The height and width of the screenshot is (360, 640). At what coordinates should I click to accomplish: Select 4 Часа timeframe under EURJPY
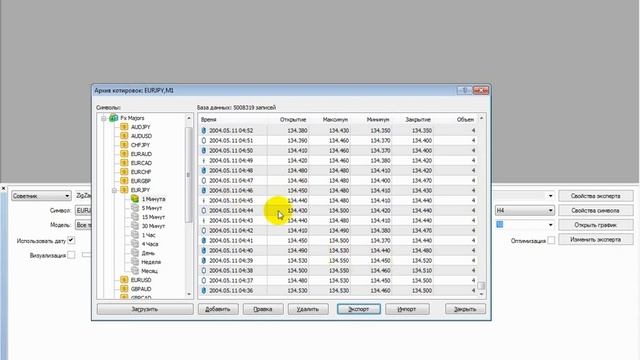(x=150, y=244)
